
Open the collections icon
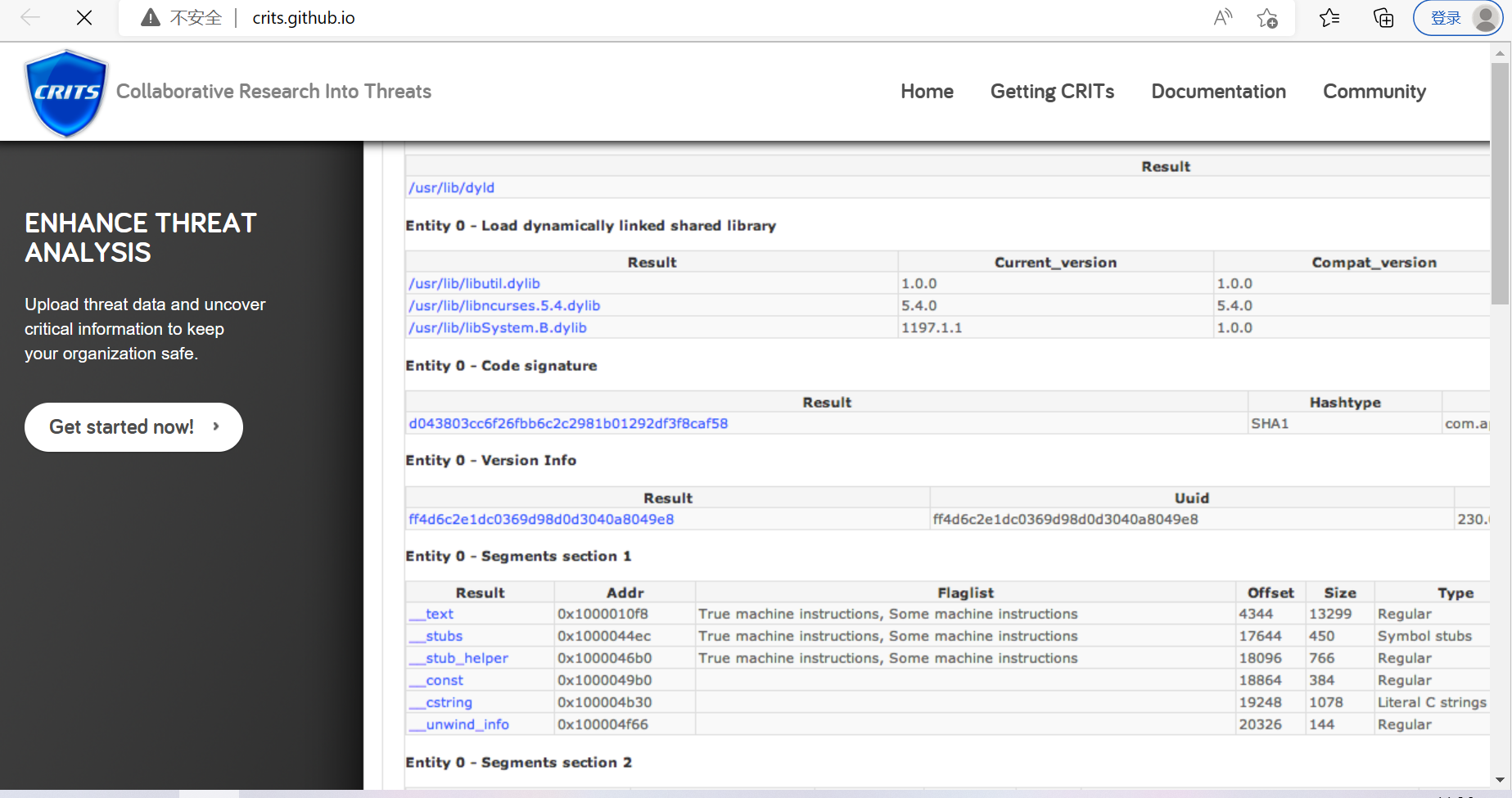1383,18
